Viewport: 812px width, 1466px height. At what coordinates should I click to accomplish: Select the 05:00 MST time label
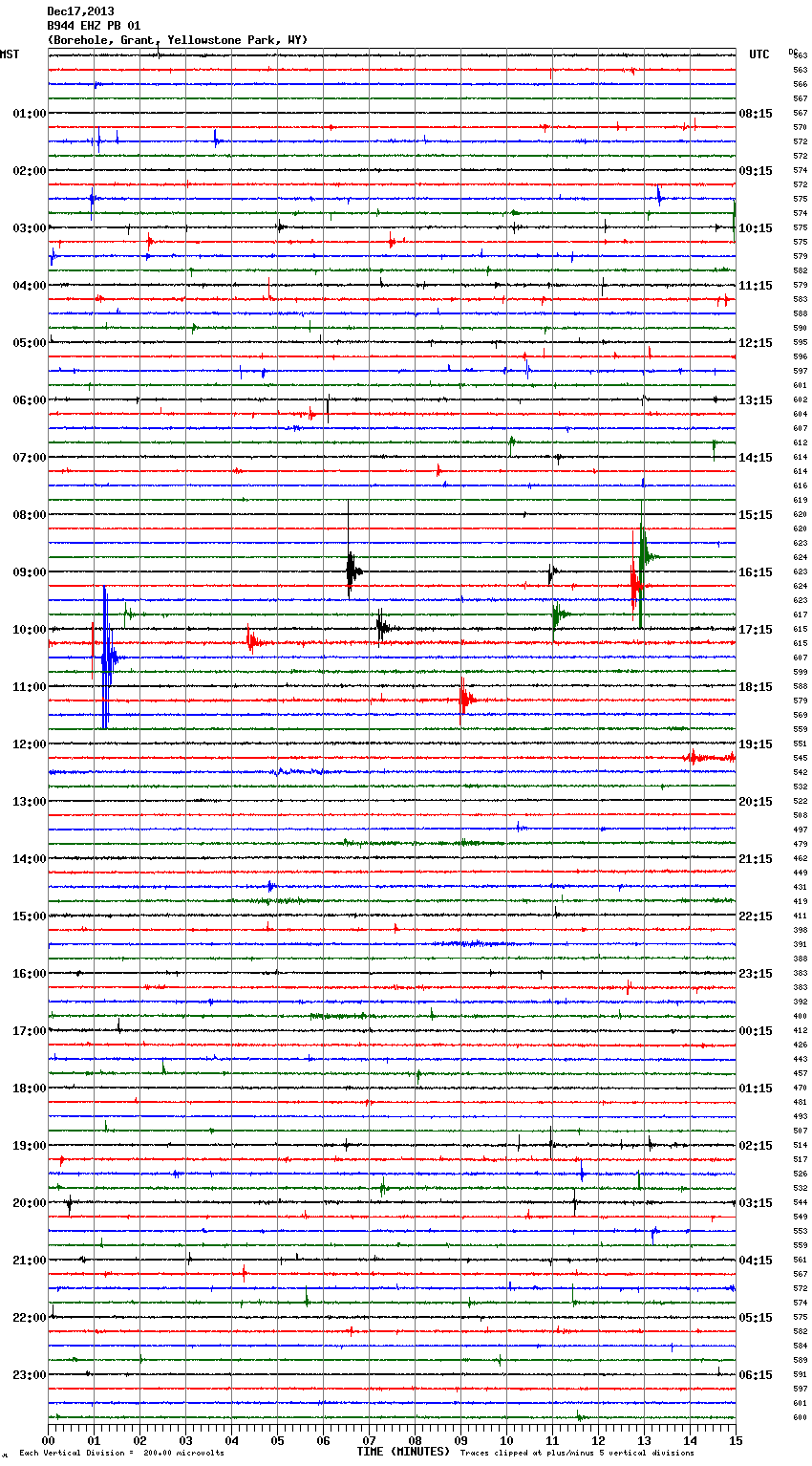[x=30, y=343]
